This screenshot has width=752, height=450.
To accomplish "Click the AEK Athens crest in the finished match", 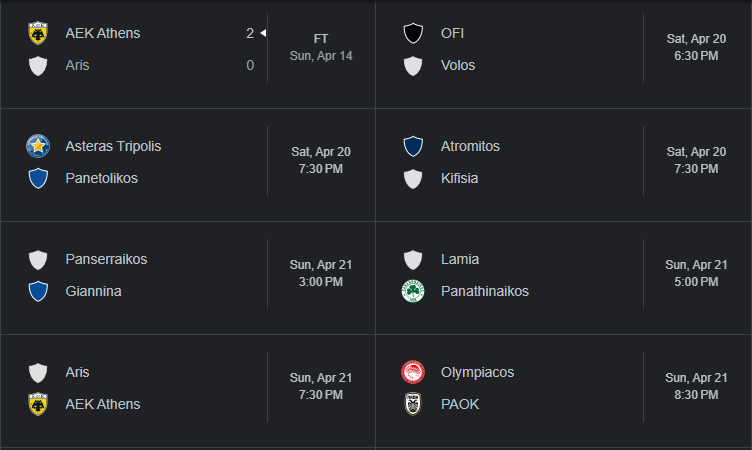I will point(38,33).
